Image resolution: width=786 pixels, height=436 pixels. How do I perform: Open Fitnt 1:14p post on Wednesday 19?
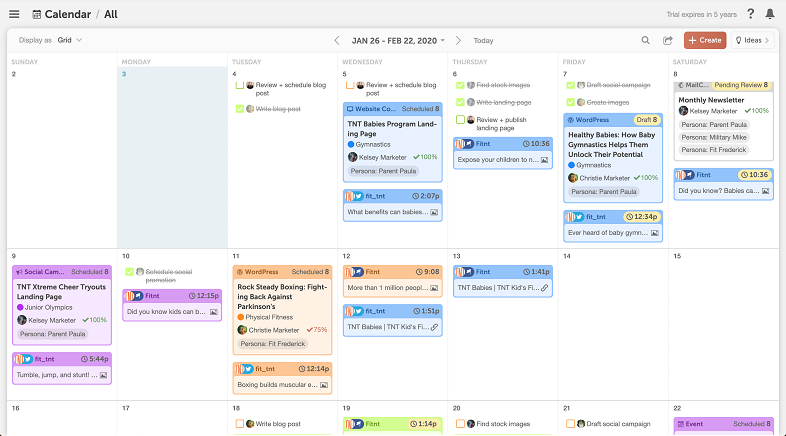(x=392, y=425)
